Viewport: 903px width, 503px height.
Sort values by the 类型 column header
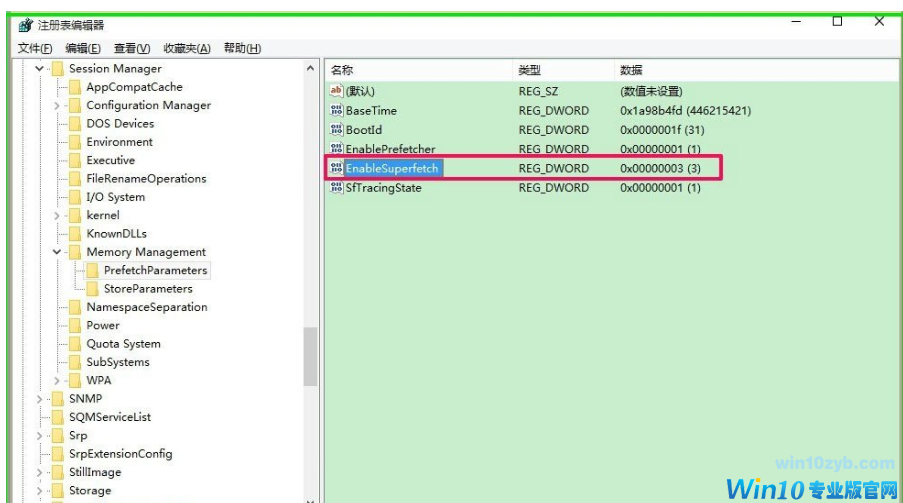[563, 70]
